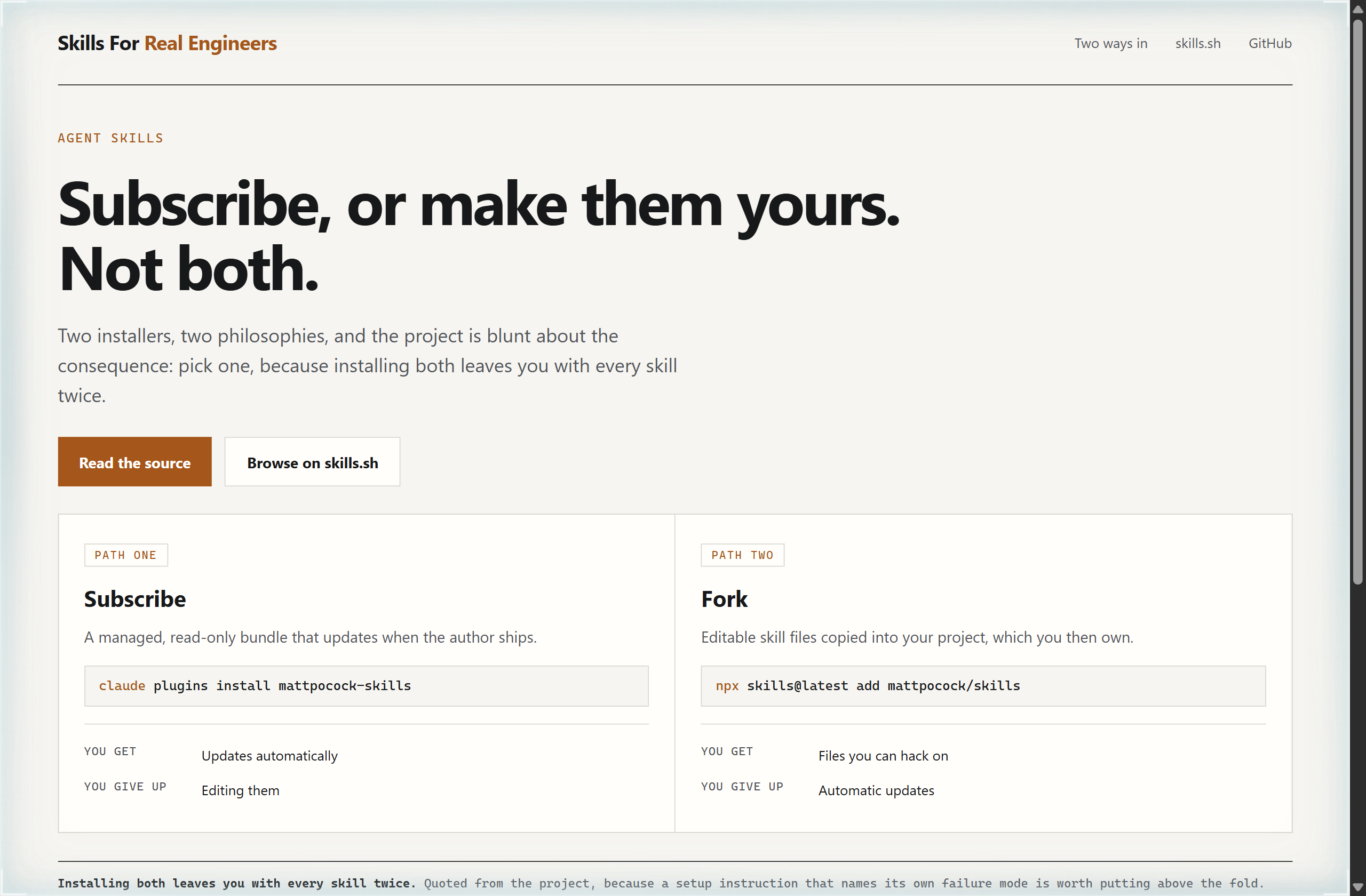Click the bold Installing both leaves you quote
The width and height of the screenshot is (1366, 896).
(236, 883)
